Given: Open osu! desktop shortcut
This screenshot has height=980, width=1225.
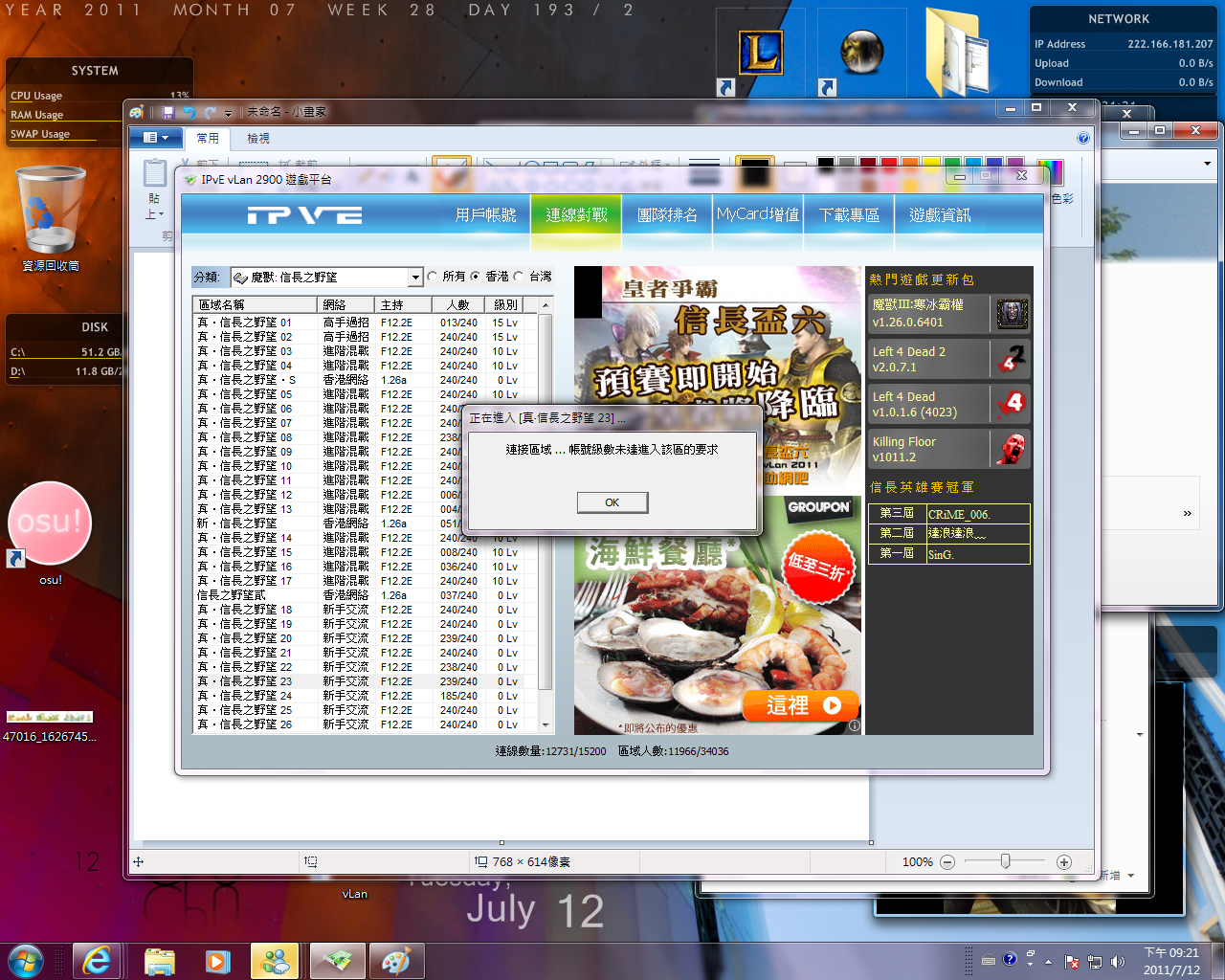Looking at the screenshot, I should [x=50, y=524].
